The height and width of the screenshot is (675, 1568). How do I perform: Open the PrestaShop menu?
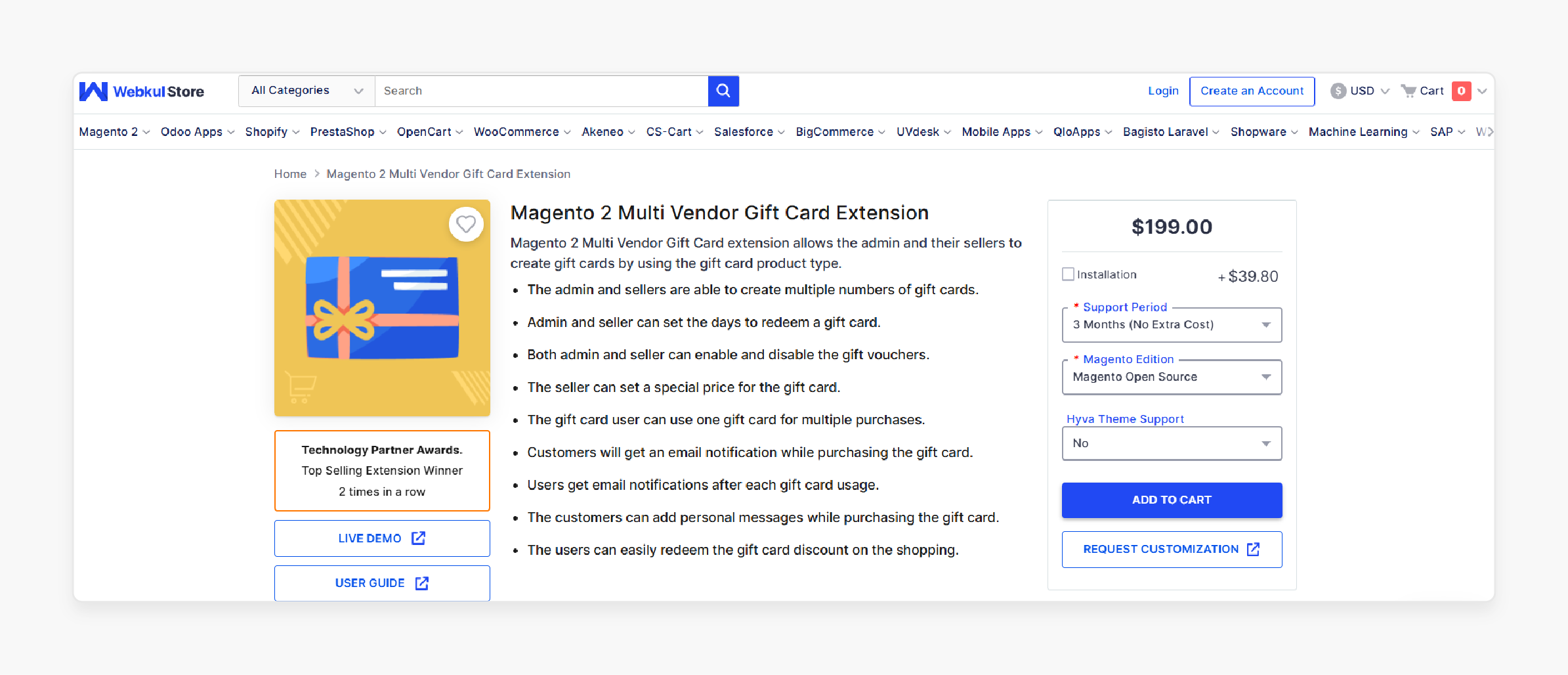pos(348,132)
